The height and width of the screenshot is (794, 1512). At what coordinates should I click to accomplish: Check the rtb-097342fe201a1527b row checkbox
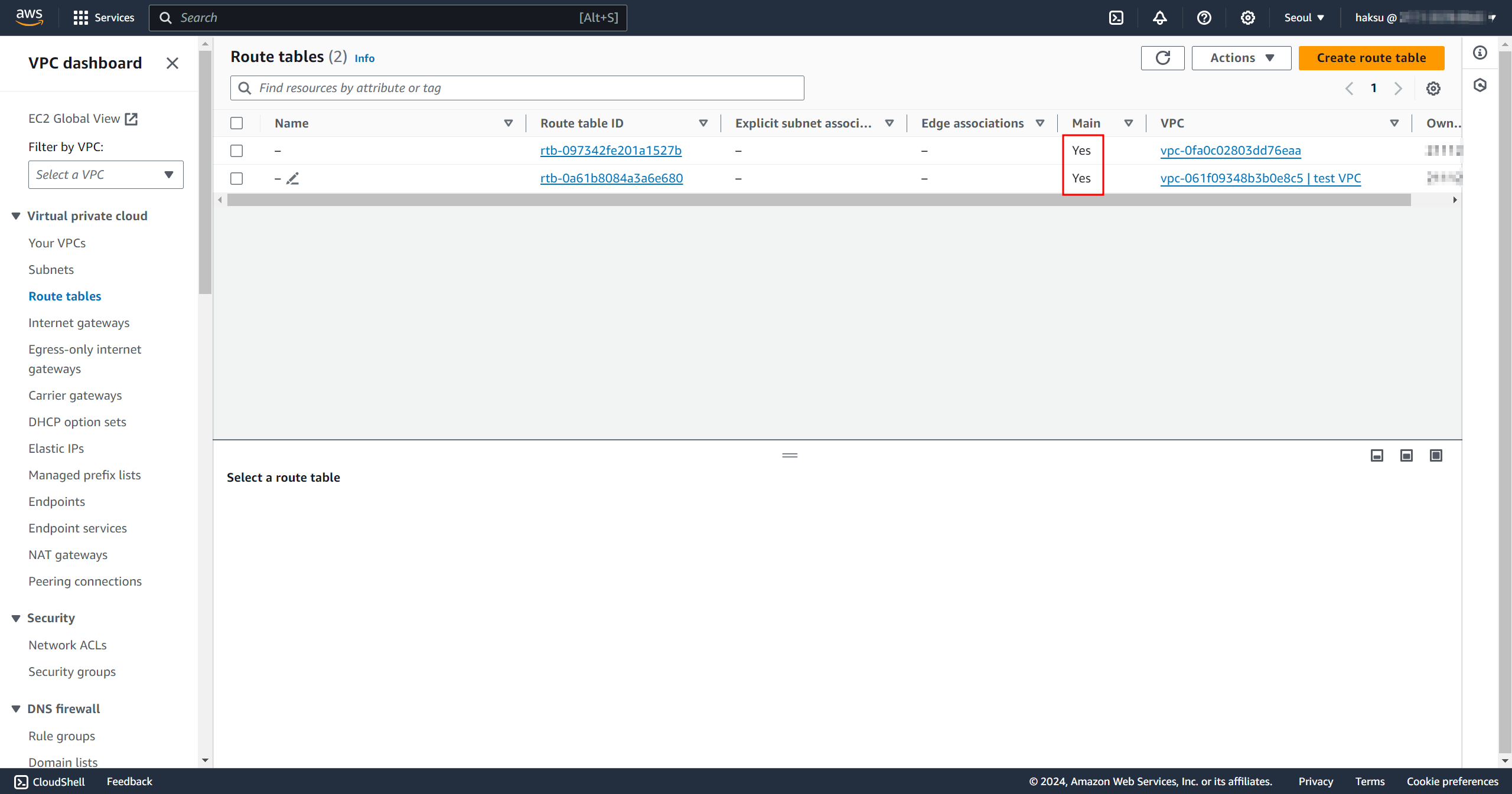[x=237, y=151]
